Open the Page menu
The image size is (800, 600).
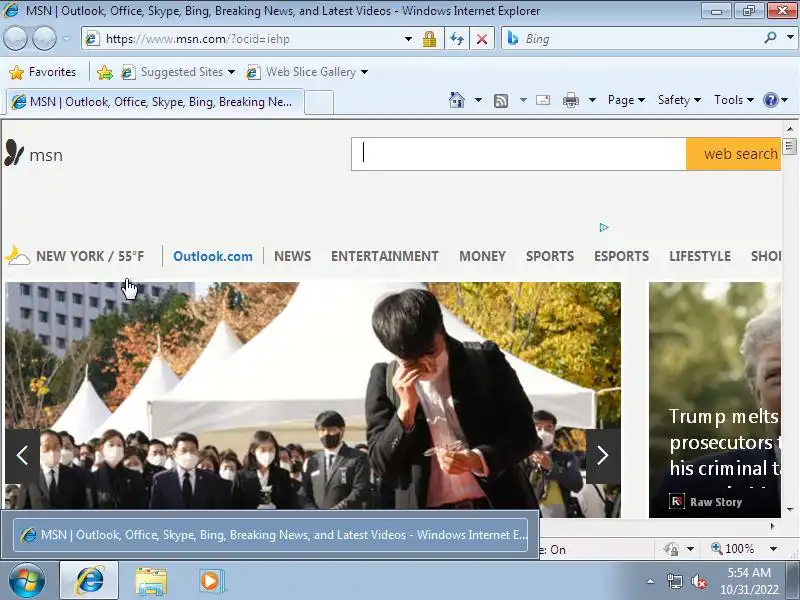tap(626, 100)
